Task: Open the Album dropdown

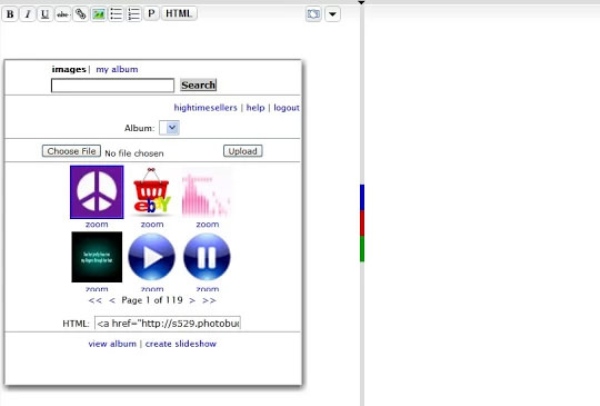Action: coord(170,128)
